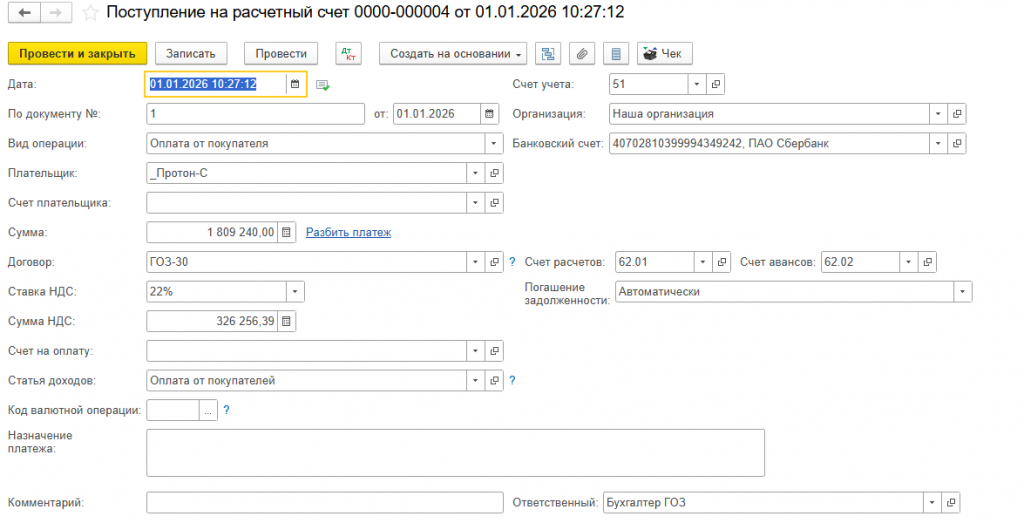Open calendar for the Дата field
The height and width of the screenshot is (523, 1024).
pos(295,84)
